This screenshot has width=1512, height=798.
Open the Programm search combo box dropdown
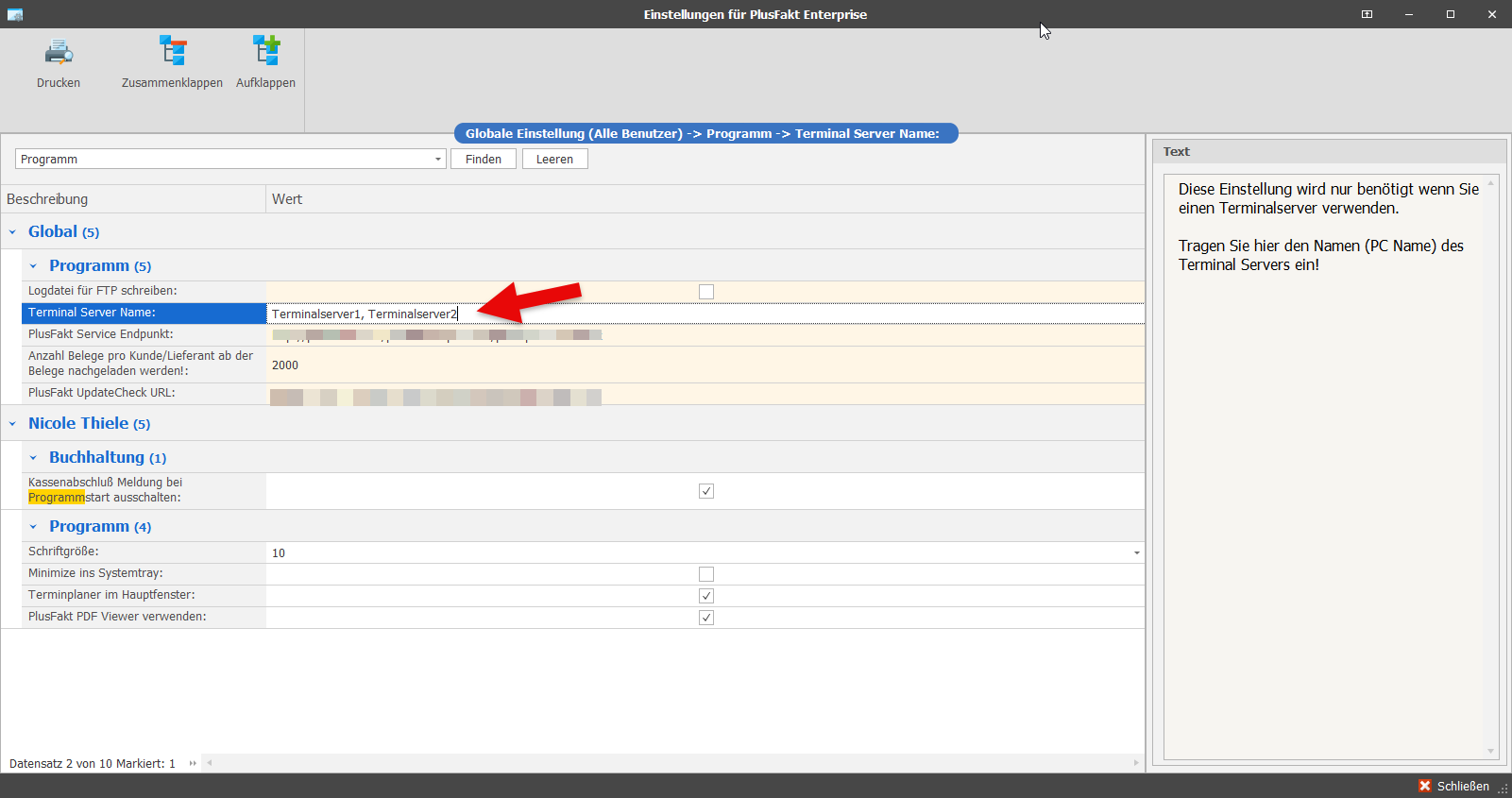[437, 160]
